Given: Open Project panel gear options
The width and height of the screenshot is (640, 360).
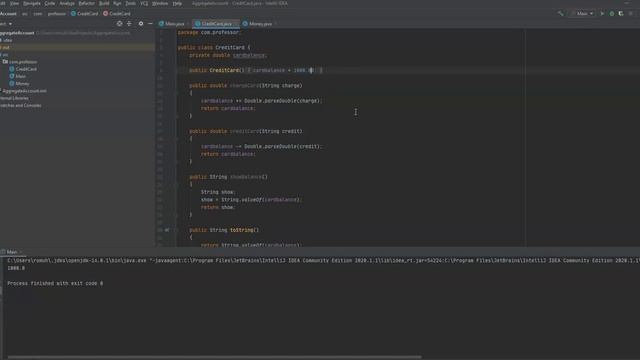Looking at the screenshot, I should pyautogui.click(x=141, y=24).
